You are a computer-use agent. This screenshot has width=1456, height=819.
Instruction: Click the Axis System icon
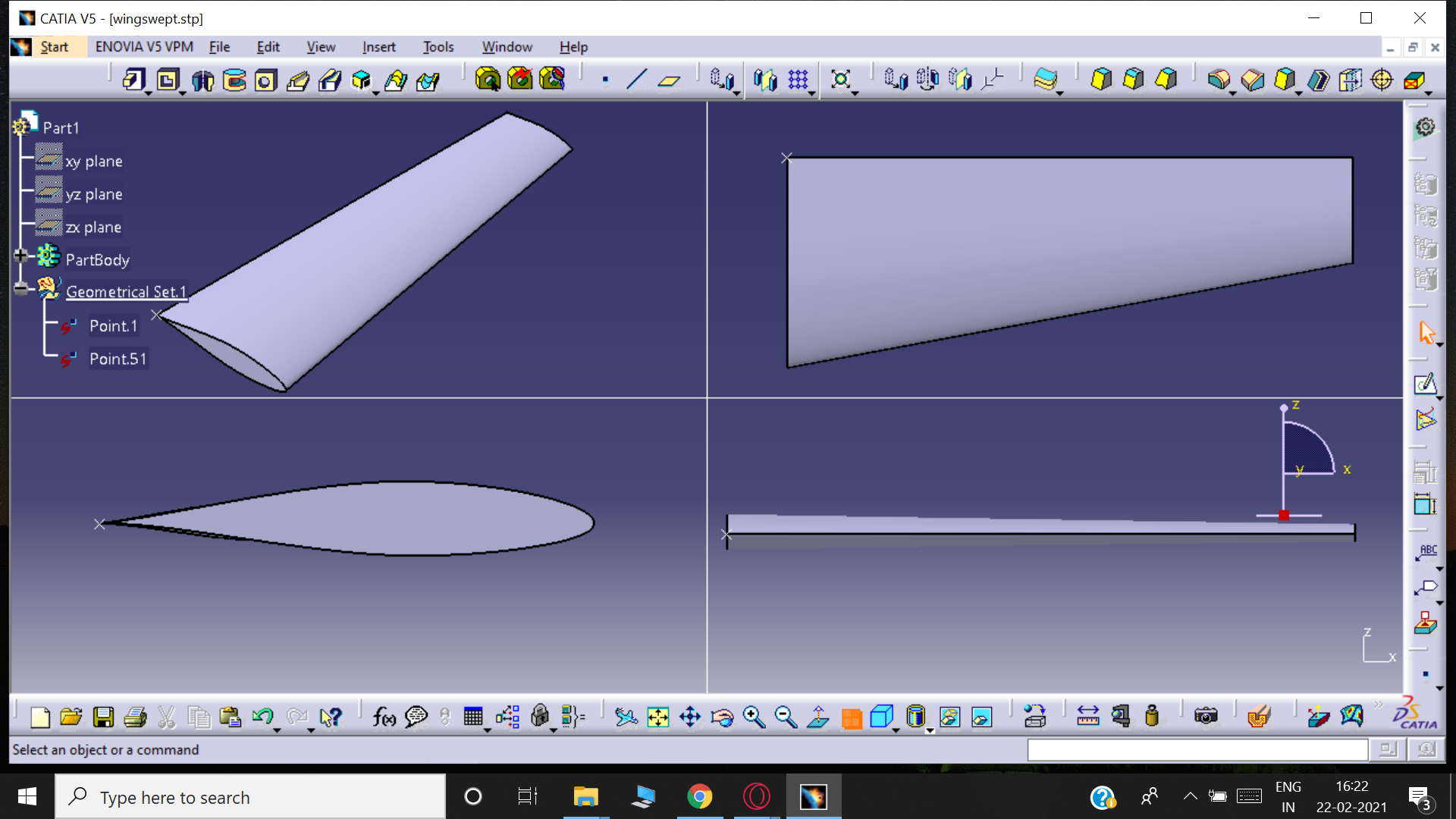point(992,80)
